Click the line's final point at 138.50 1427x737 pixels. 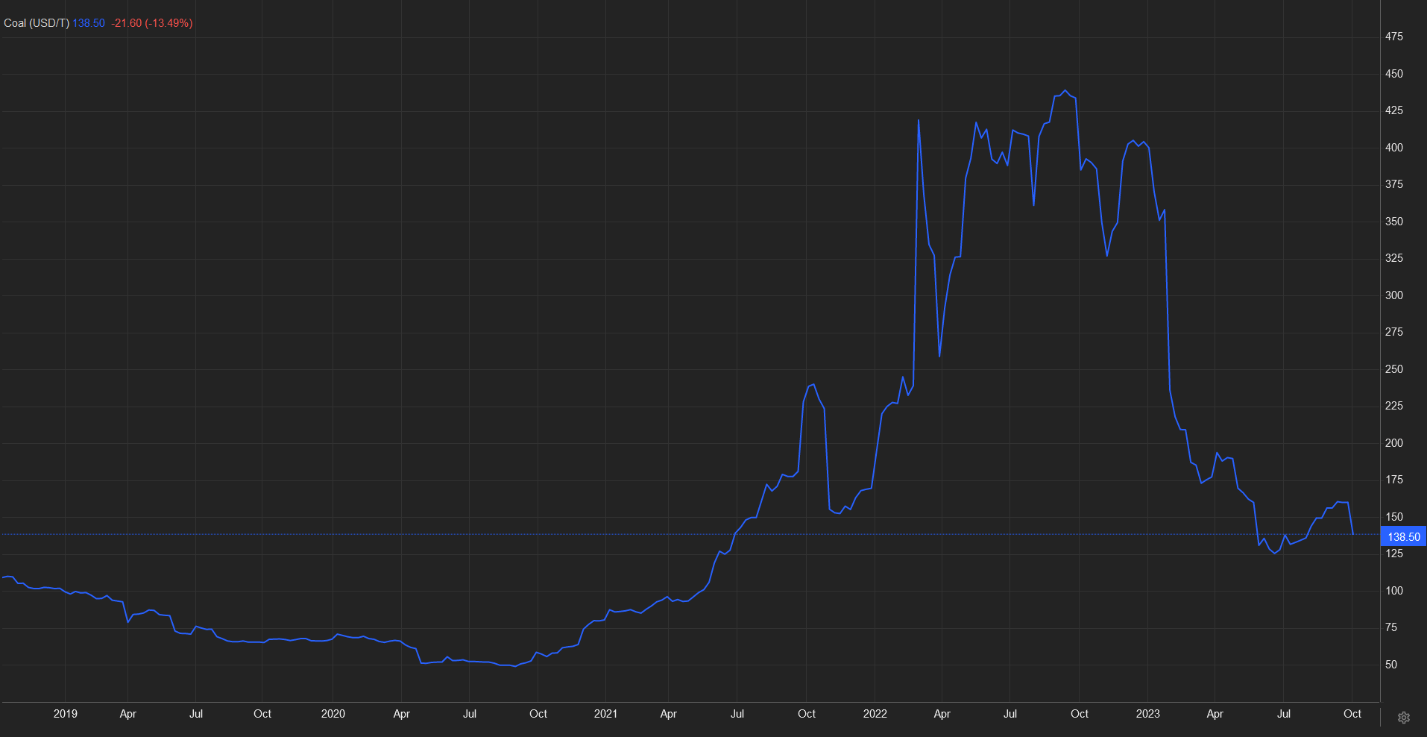tap(1353, 534)
